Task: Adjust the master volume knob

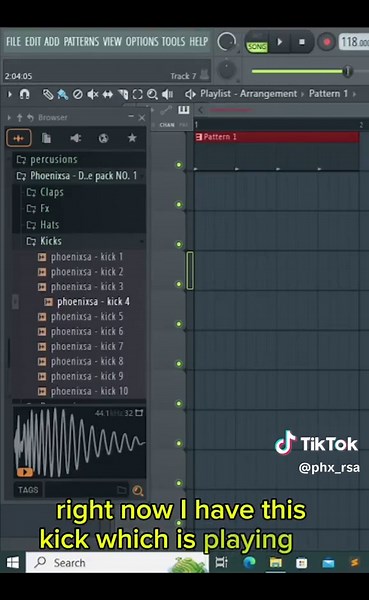Action: (x=227, y=42)
